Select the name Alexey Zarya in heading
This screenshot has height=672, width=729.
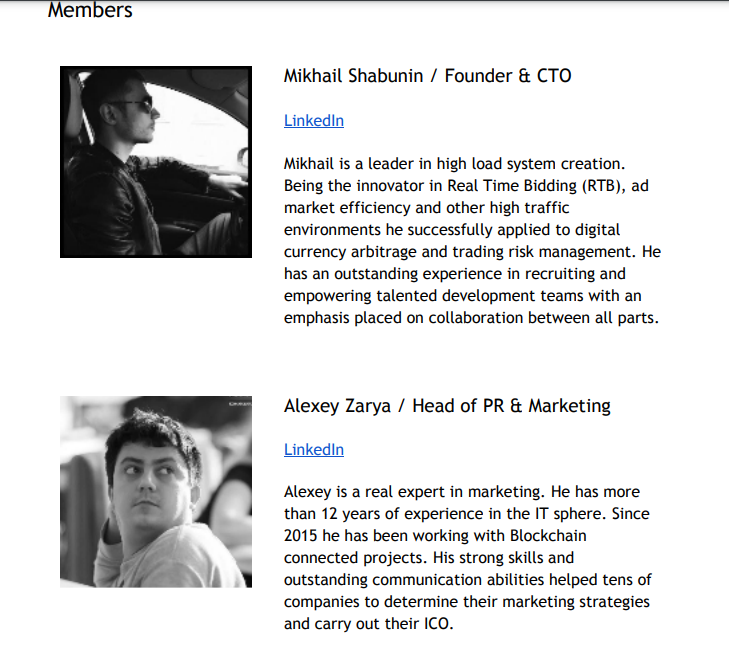(337, 406)
